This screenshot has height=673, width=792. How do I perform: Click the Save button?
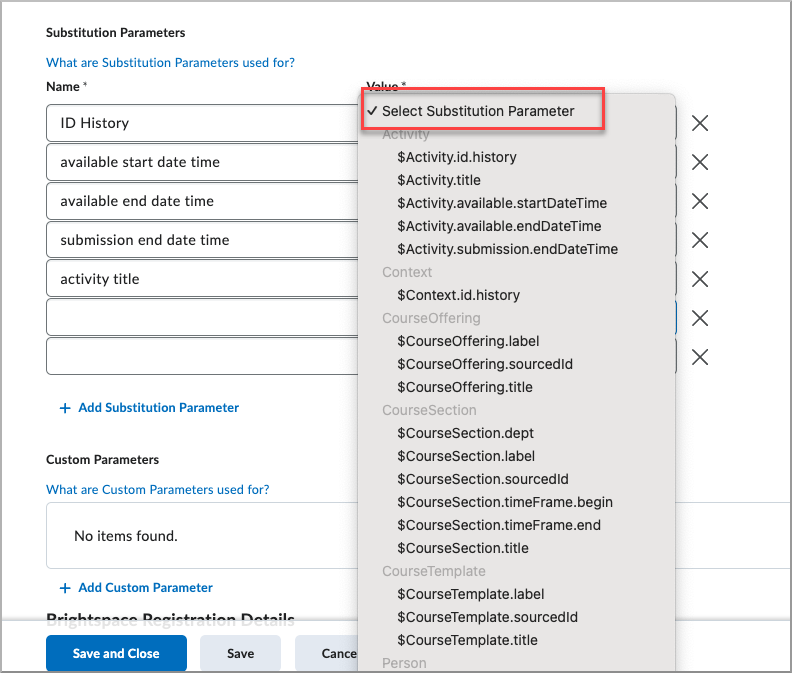[x=240, y=653]
